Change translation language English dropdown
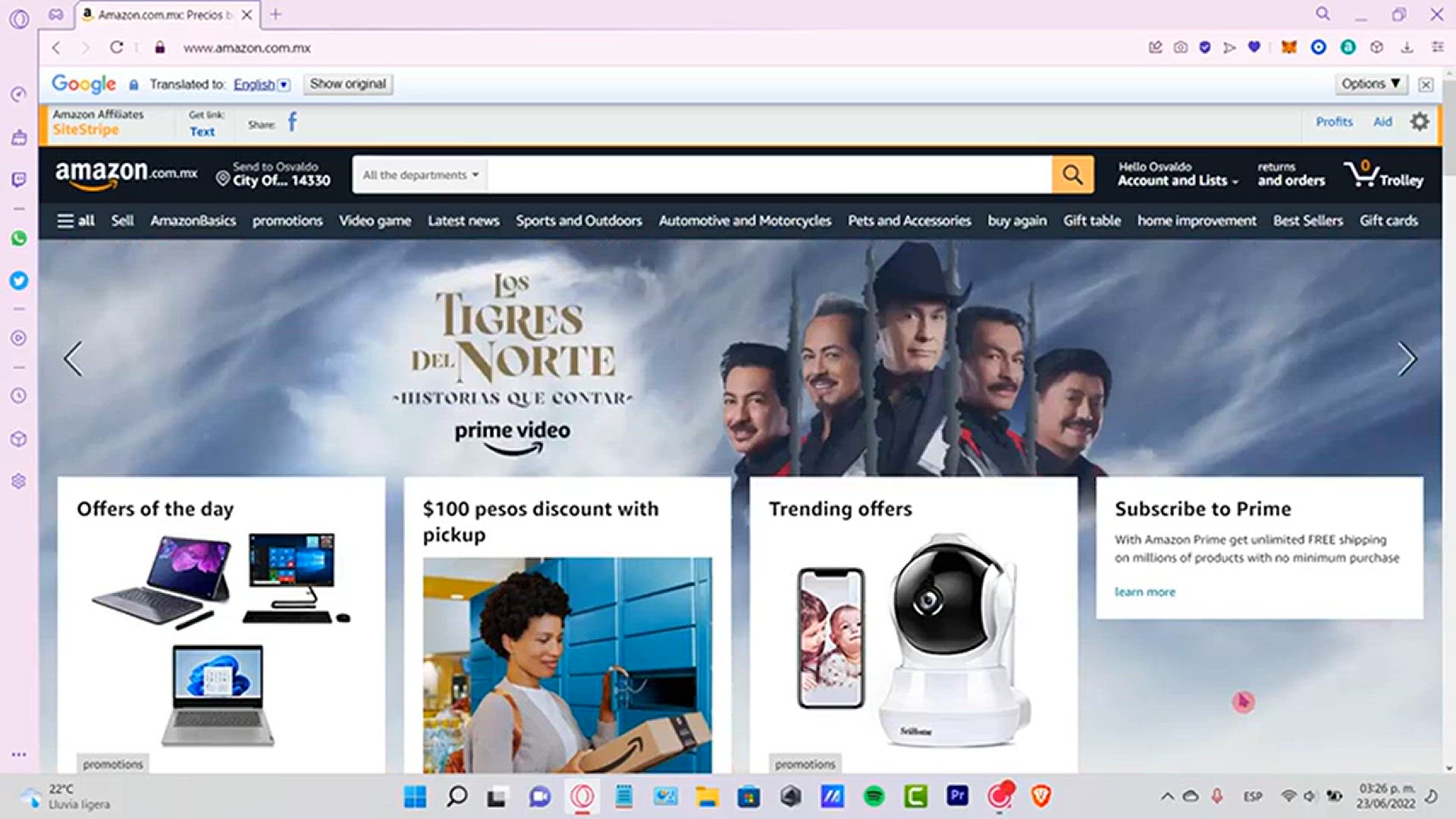1456x819 pixels. click(262, 84)
